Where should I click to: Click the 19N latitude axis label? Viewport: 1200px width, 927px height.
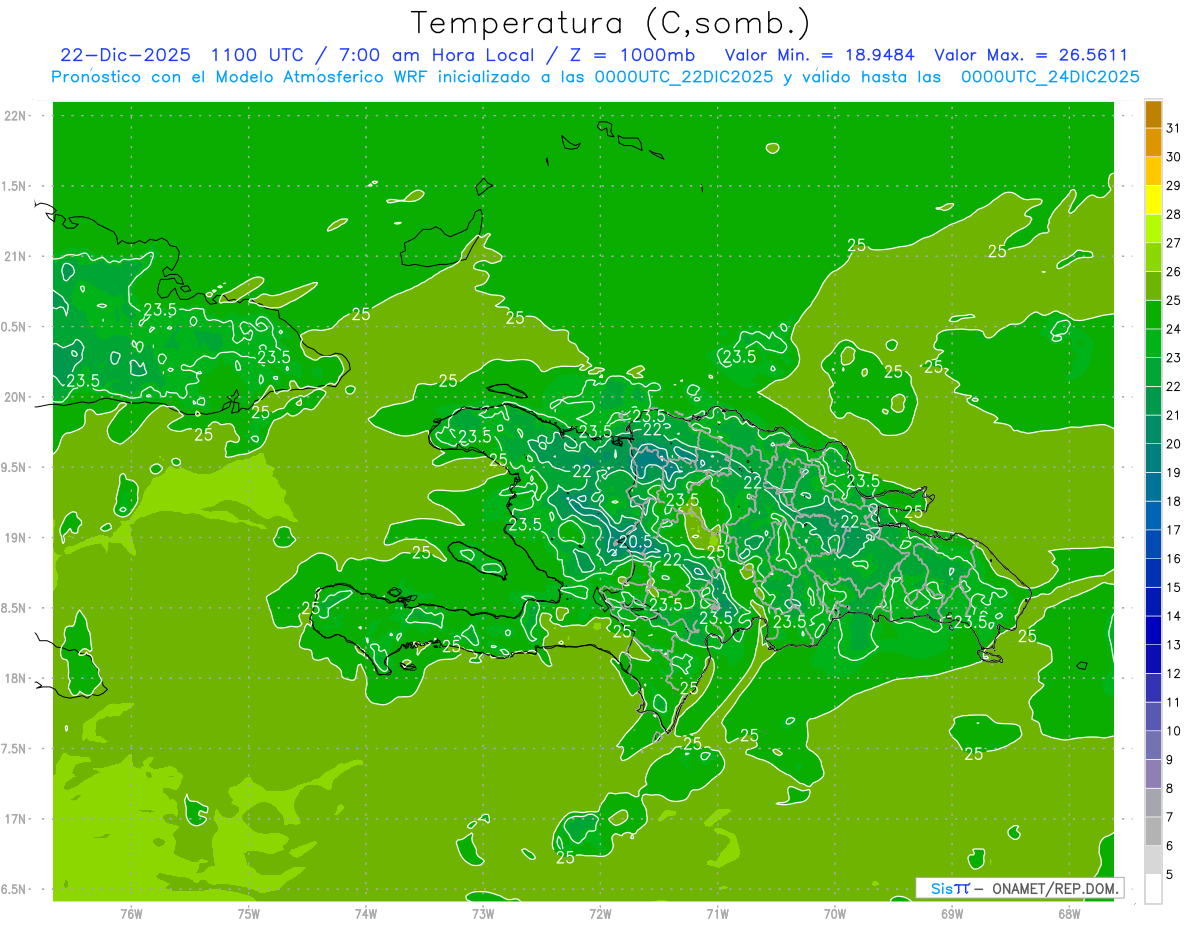pyautogui.click(x=16, y=538)
